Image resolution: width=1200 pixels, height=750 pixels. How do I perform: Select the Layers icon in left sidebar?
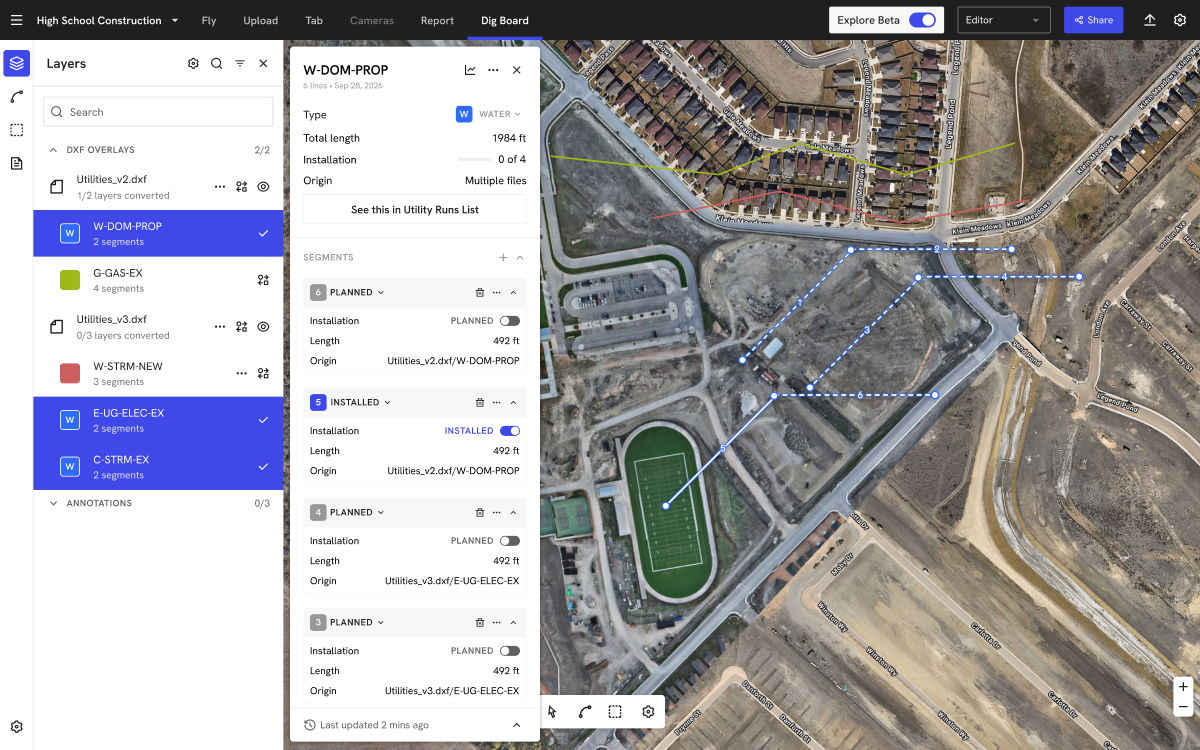pos(16,64)
